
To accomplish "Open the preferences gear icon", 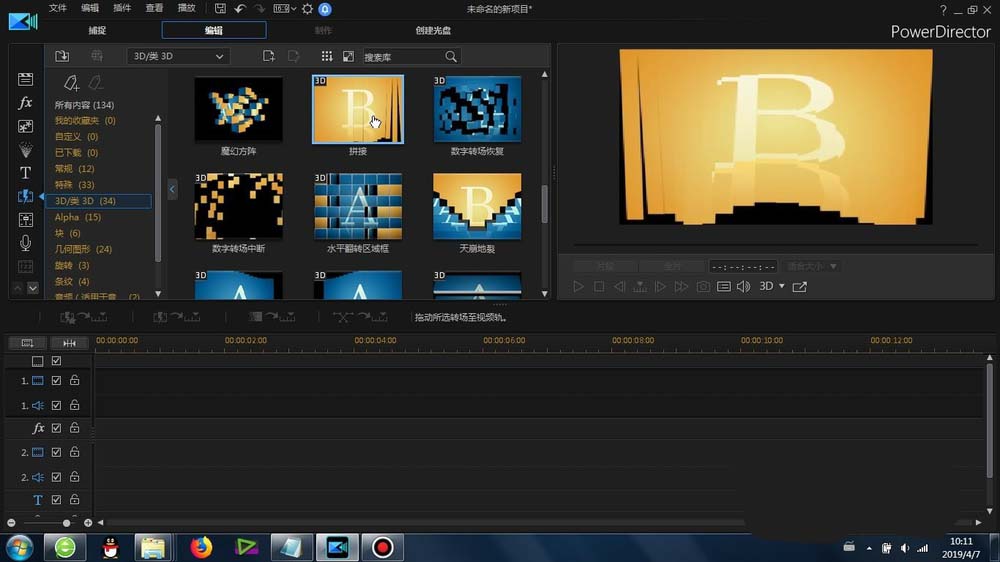I will tap(307, 9).
